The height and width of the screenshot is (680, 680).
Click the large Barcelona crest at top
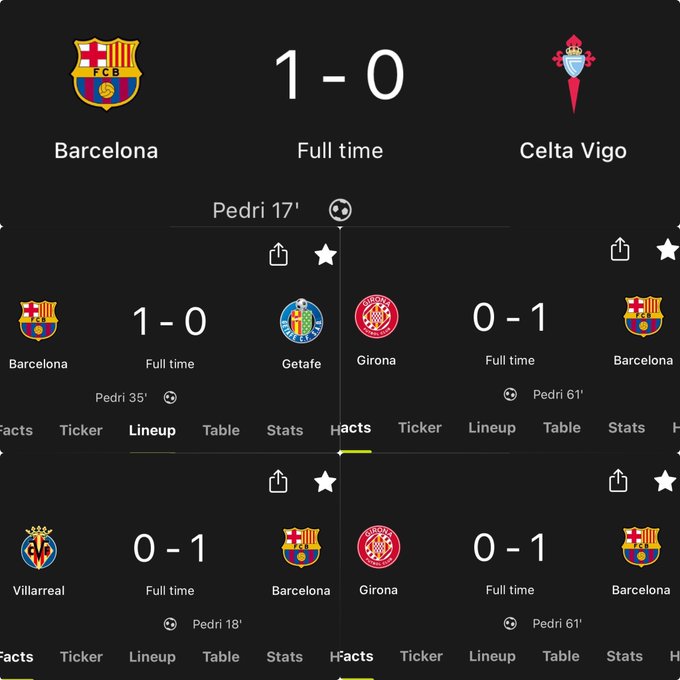(106, 74)
